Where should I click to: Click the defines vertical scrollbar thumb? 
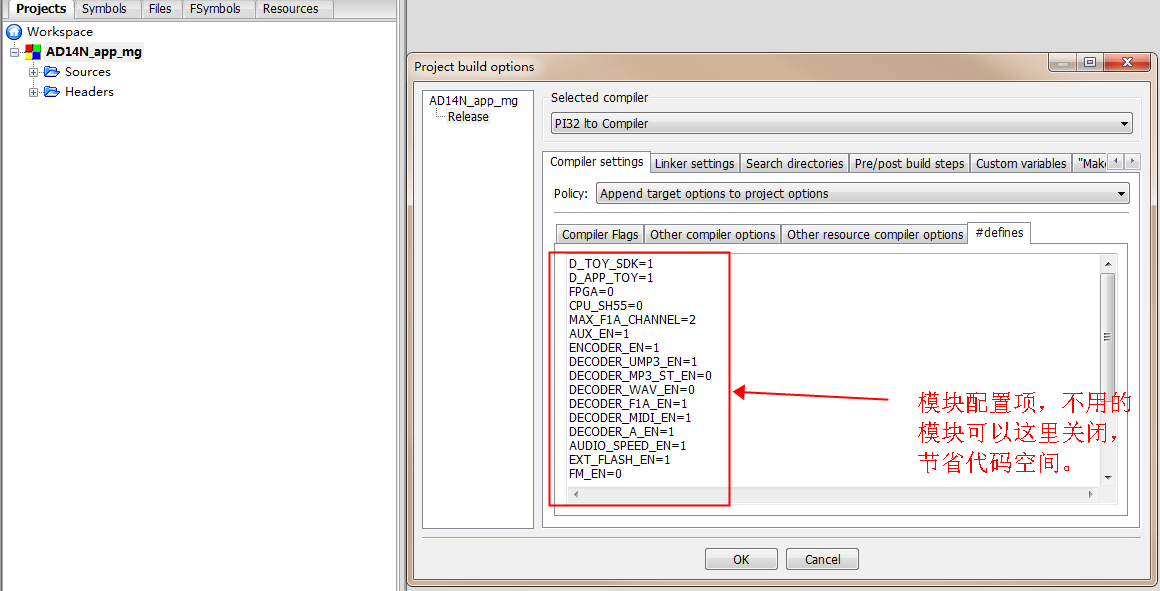coord(1107,335)
